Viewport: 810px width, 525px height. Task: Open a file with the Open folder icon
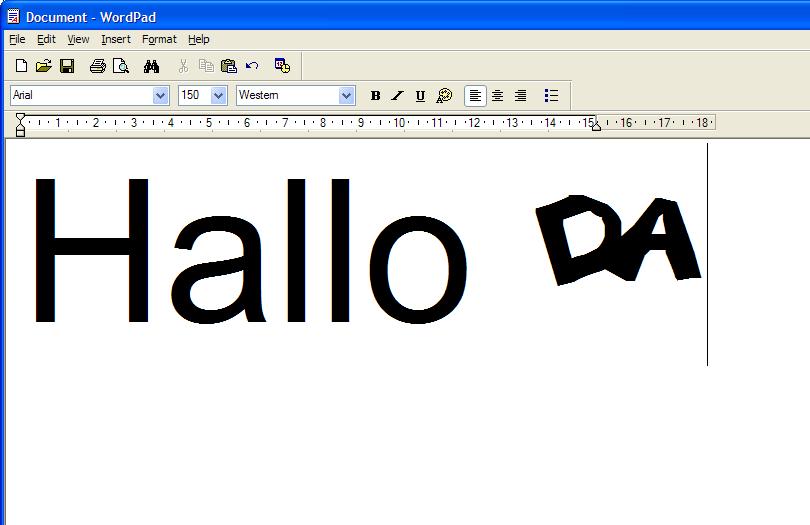44,66
